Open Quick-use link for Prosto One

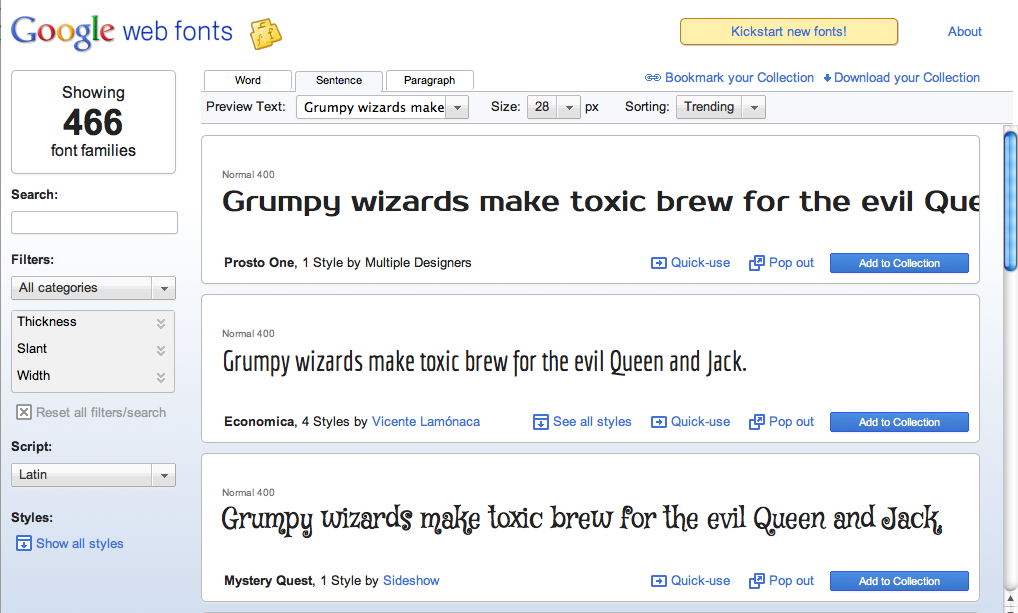pyautogui.click(x=701, y=263)
